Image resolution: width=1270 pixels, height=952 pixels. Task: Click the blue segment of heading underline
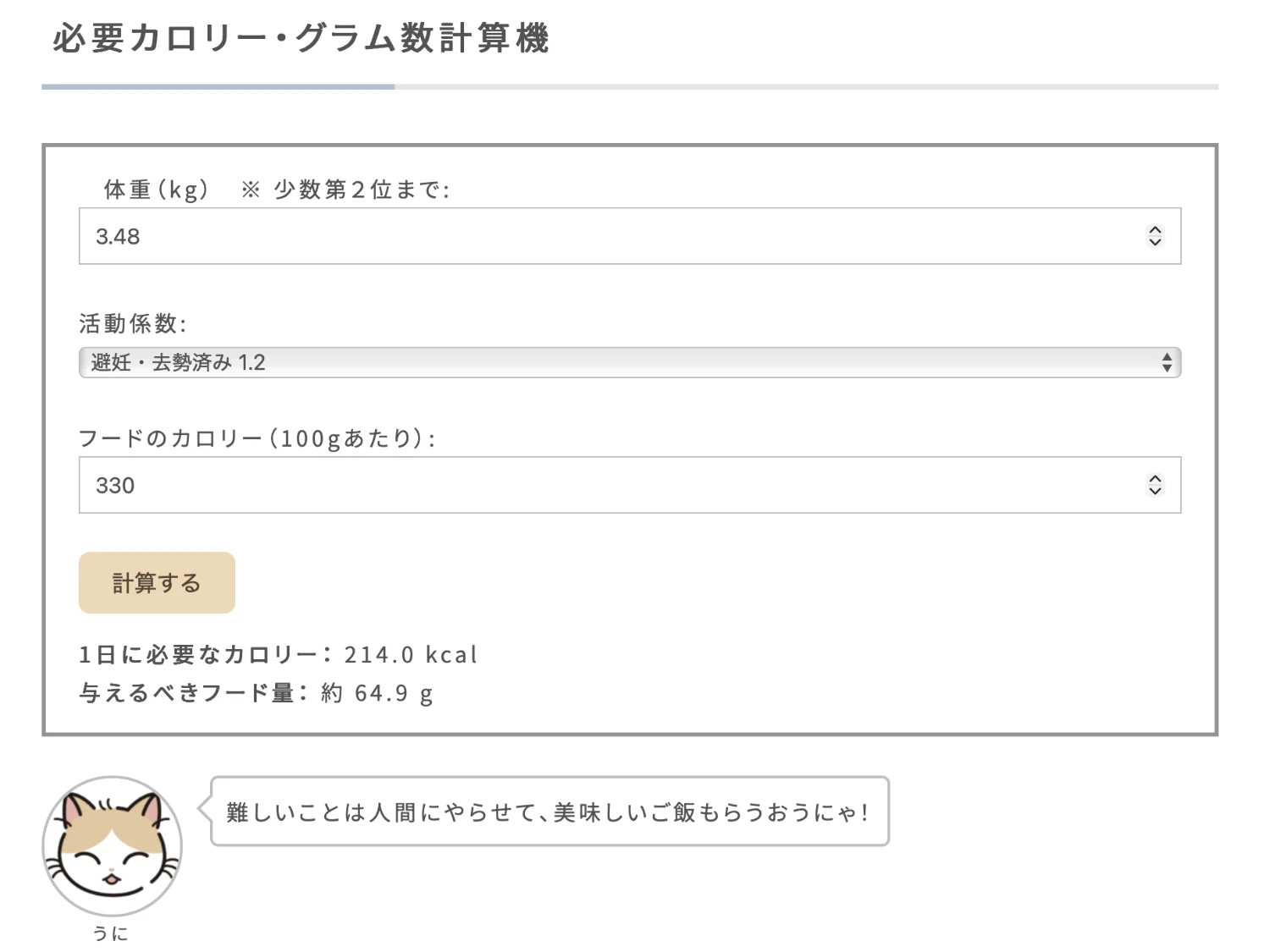coord(218,86)
